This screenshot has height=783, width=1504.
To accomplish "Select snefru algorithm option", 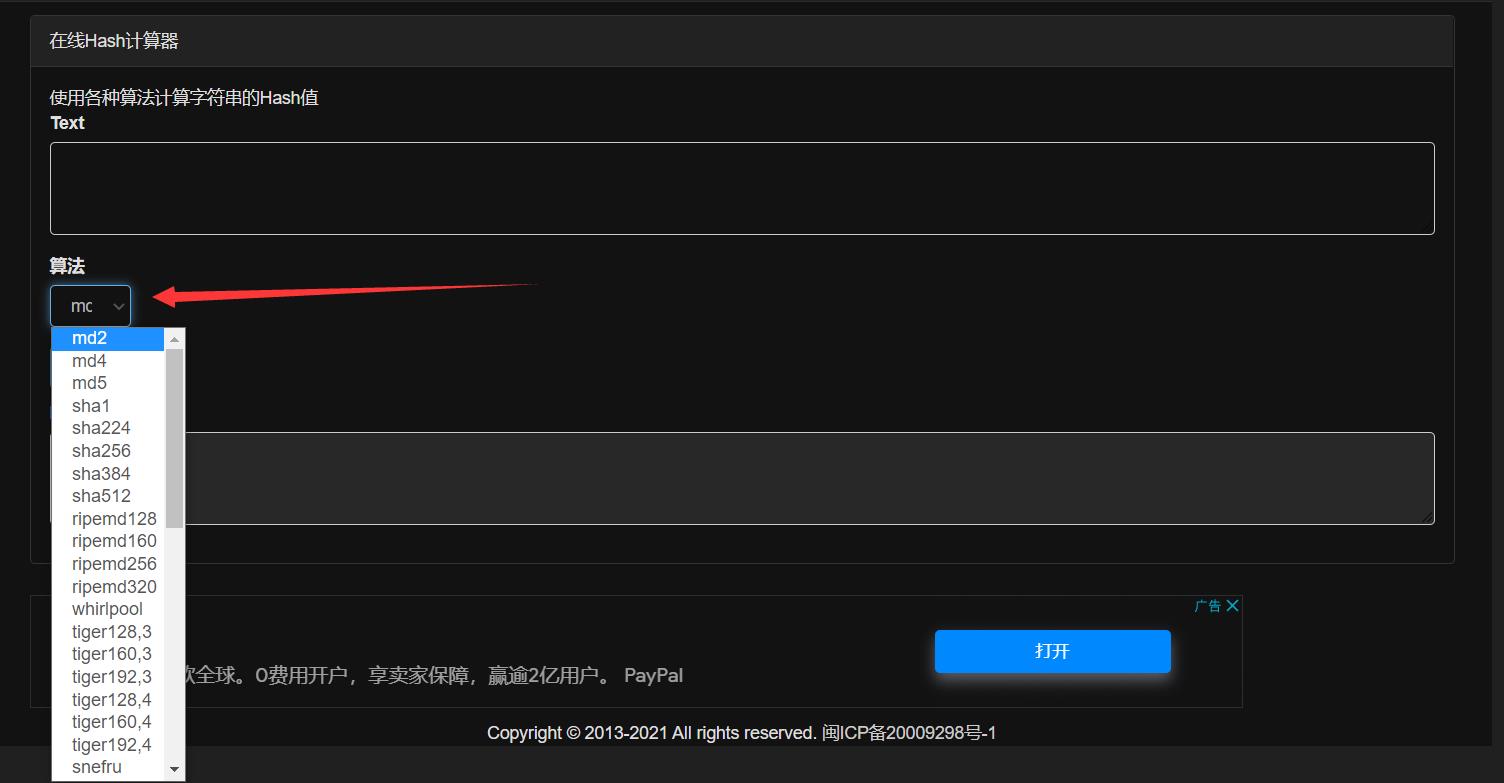I will coord(108,767).
